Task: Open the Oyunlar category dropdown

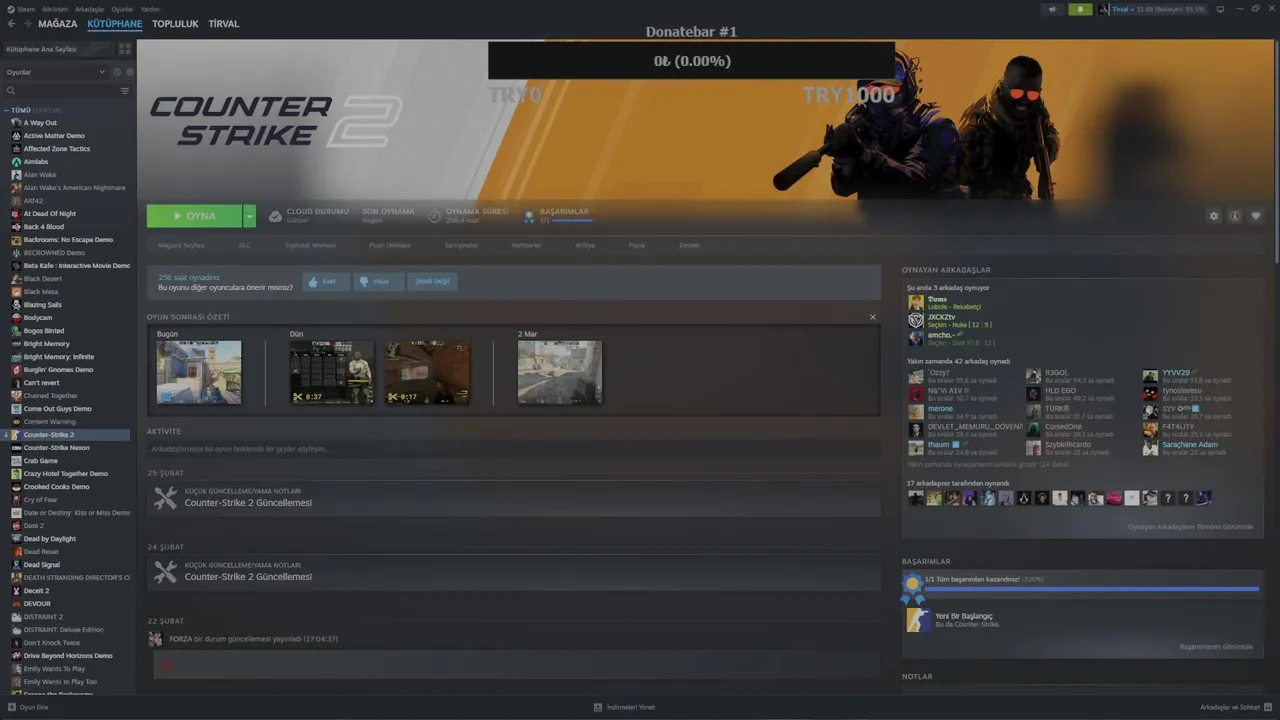Action: point(55,72)
